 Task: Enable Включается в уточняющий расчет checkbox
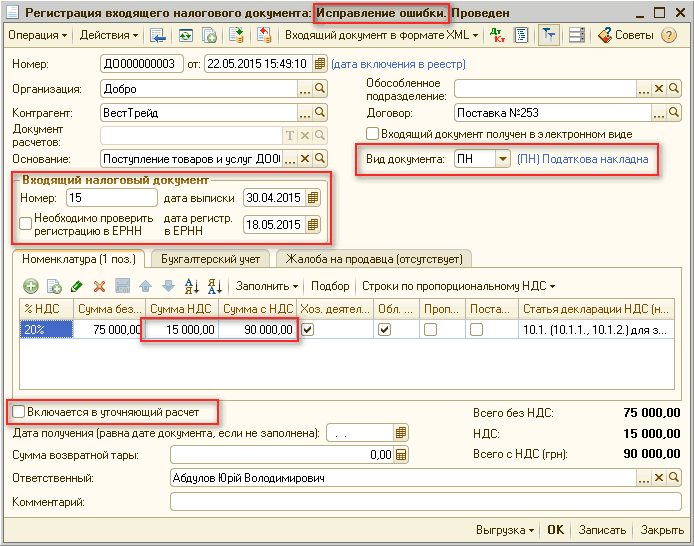point(18,411)
